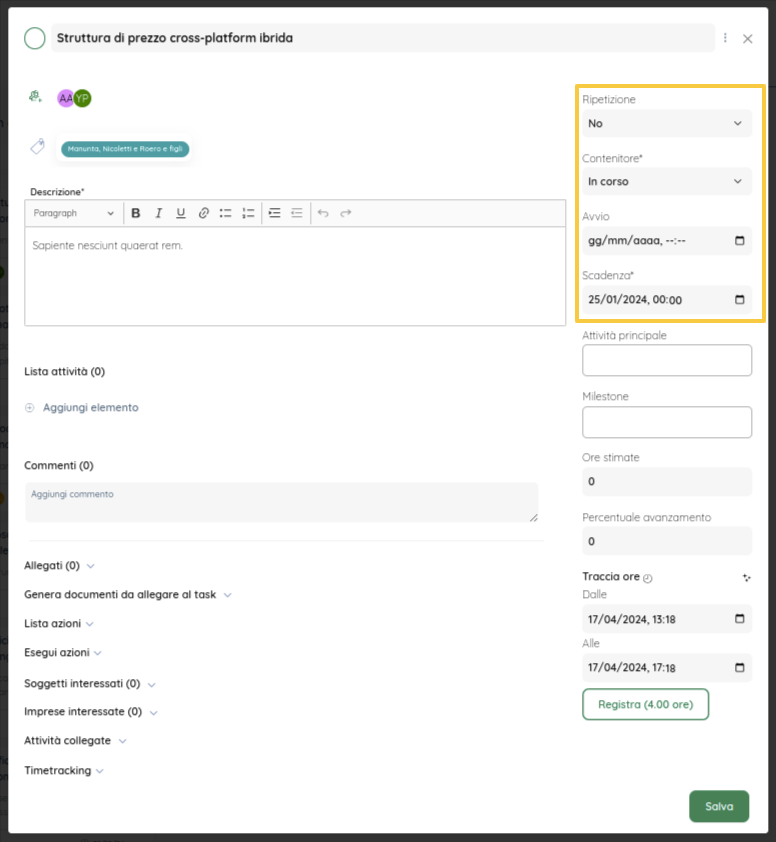Mark task complete with the title circle
This screenshot has width=776, height=842.
(35, 38)
